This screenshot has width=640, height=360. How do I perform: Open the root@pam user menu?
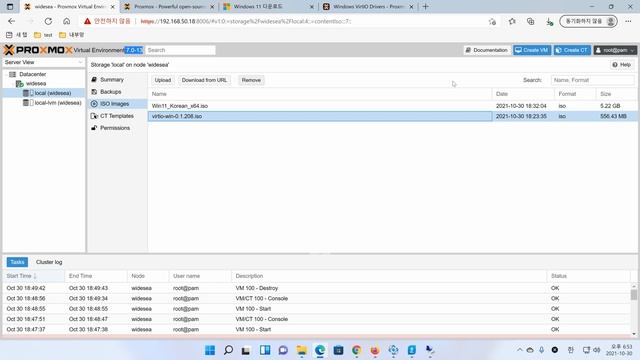(615, 50)
